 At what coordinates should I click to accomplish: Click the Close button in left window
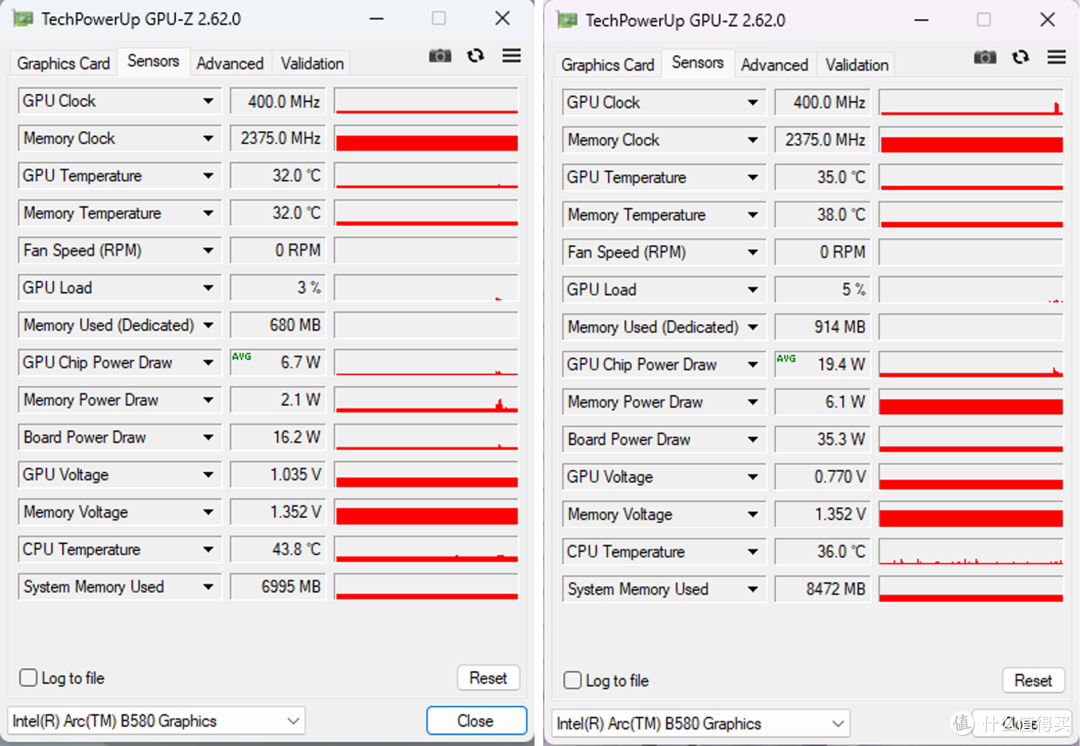coord(476,721)
